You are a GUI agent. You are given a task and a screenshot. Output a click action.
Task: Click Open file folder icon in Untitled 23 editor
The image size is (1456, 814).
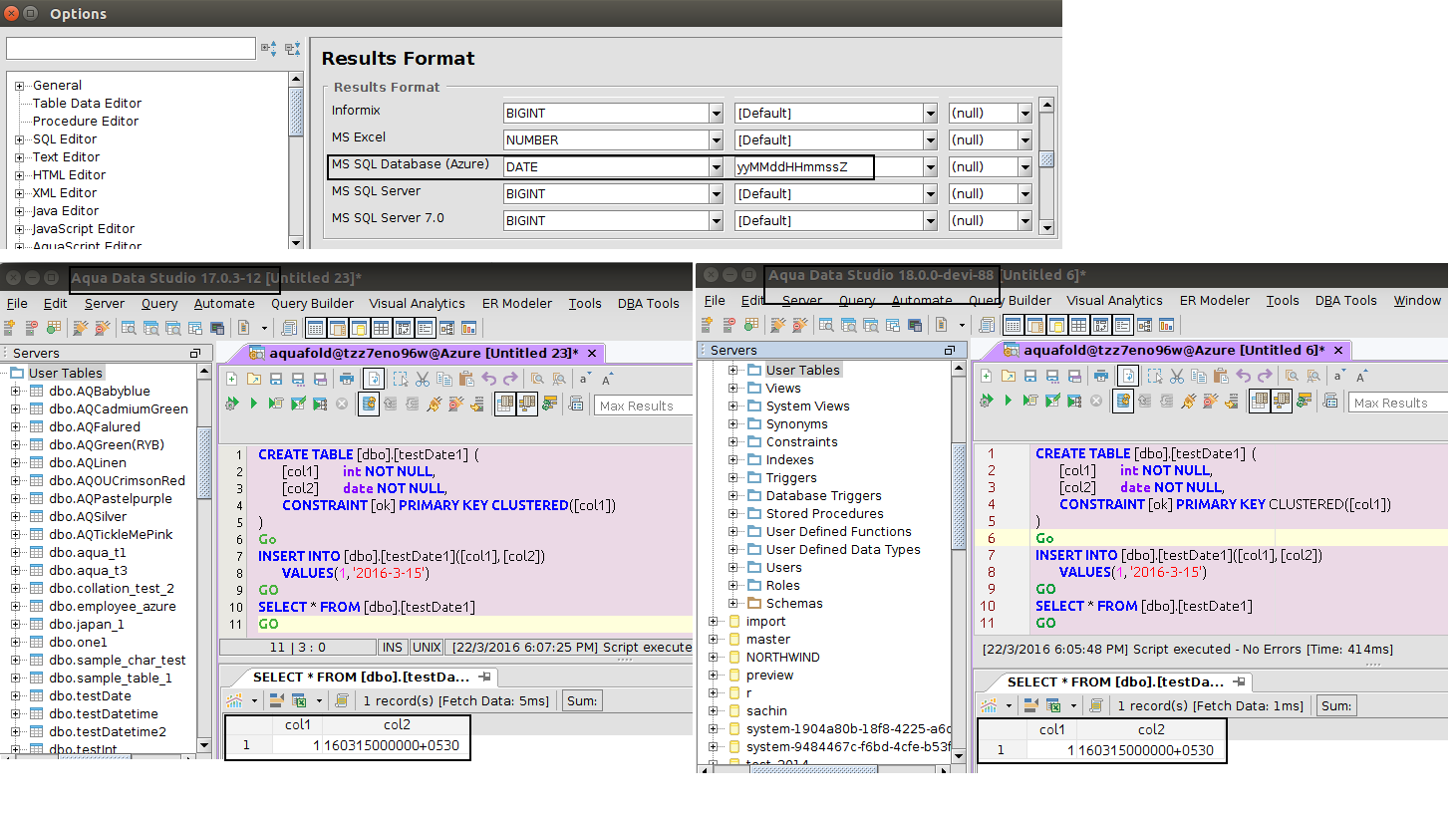[254, 379]
